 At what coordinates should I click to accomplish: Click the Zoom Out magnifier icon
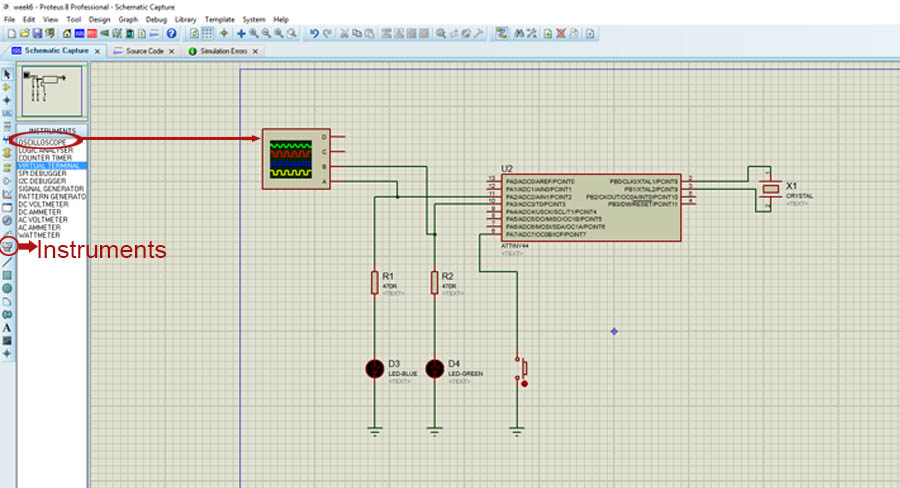tap(266, 33)
